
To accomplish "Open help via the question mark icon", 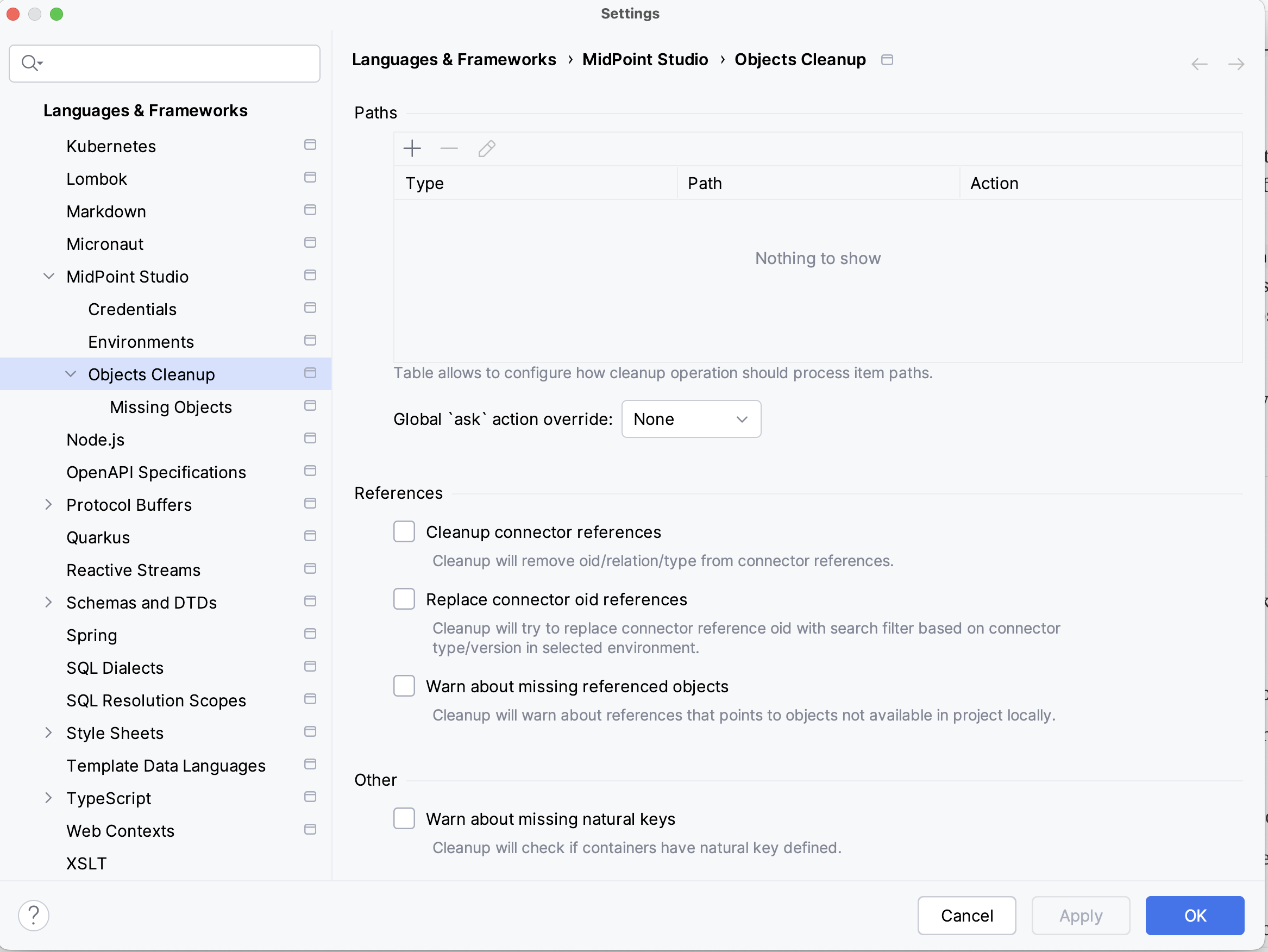I will (x=33, y=915).
